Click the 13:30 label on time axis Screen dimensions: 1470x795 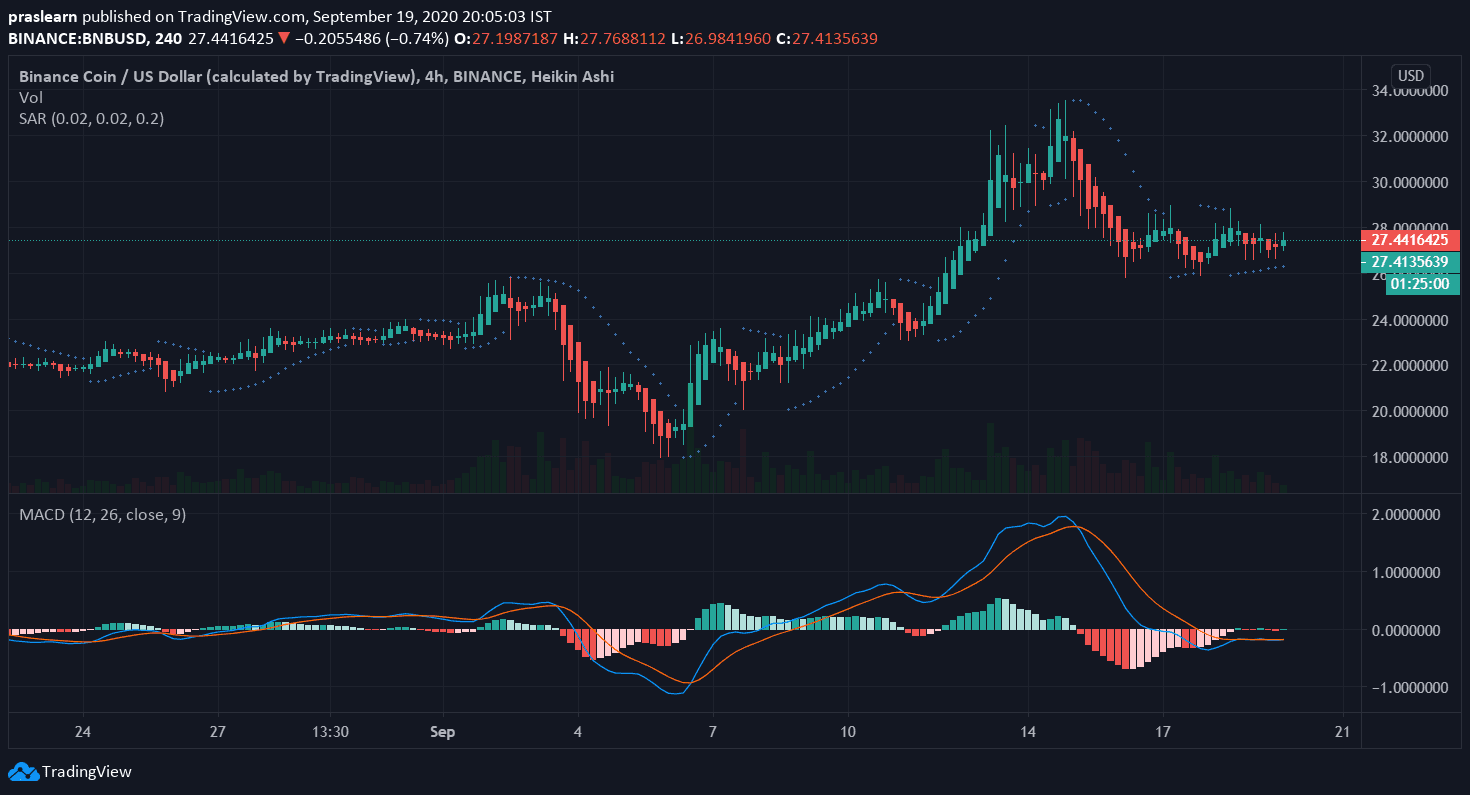pos(329,732)
